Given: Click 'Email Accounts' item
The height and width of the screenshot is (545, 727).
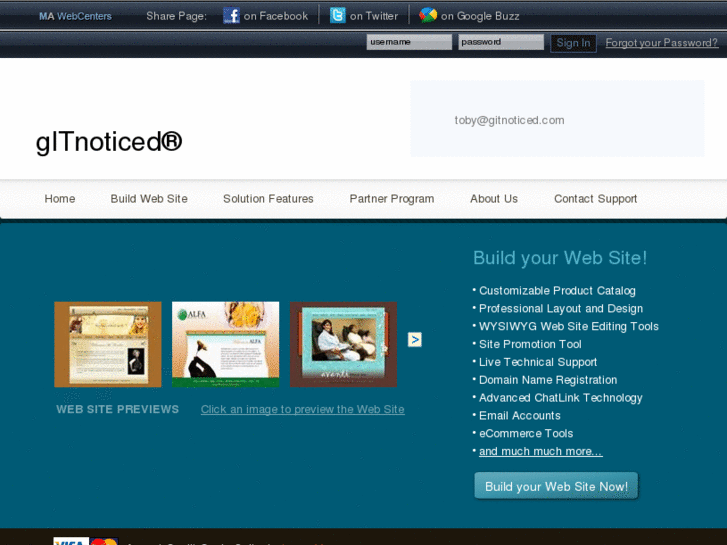Looking at the screenshot, I should (519, 416).
